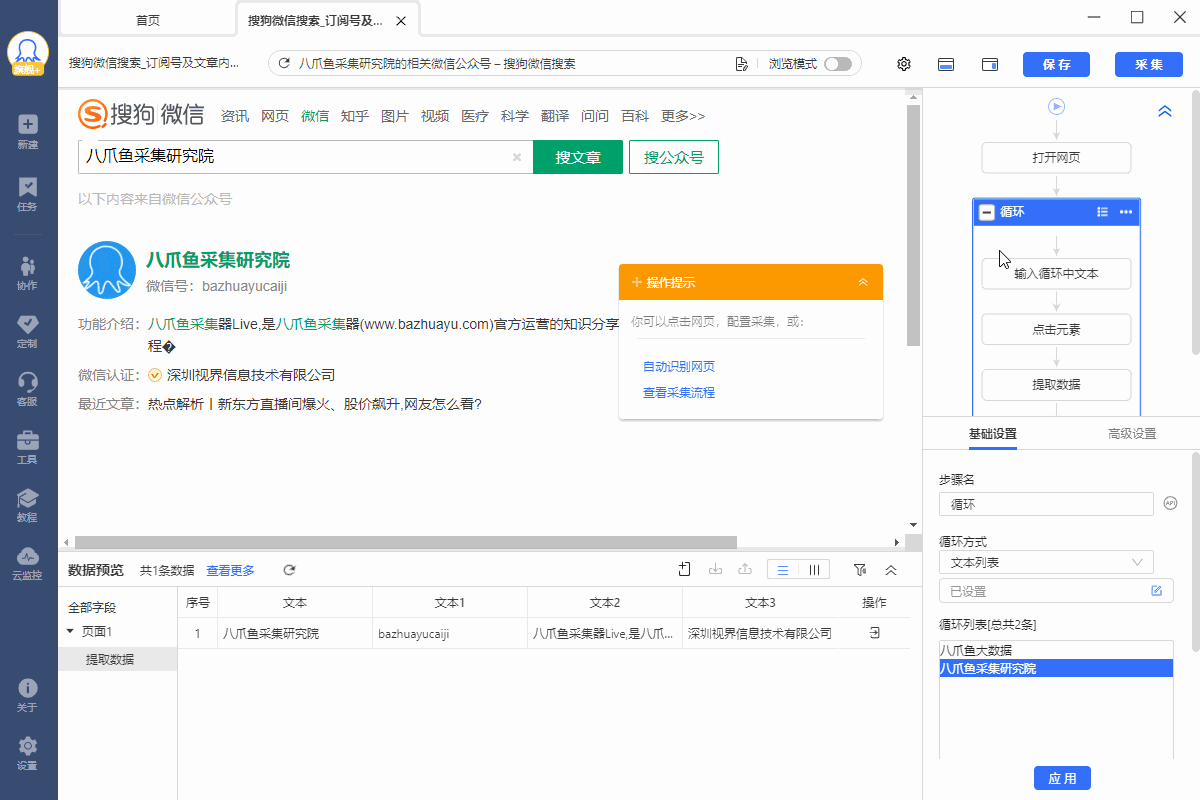Select 八爪鱼大数据 in loop list

tap(1056, 650)
